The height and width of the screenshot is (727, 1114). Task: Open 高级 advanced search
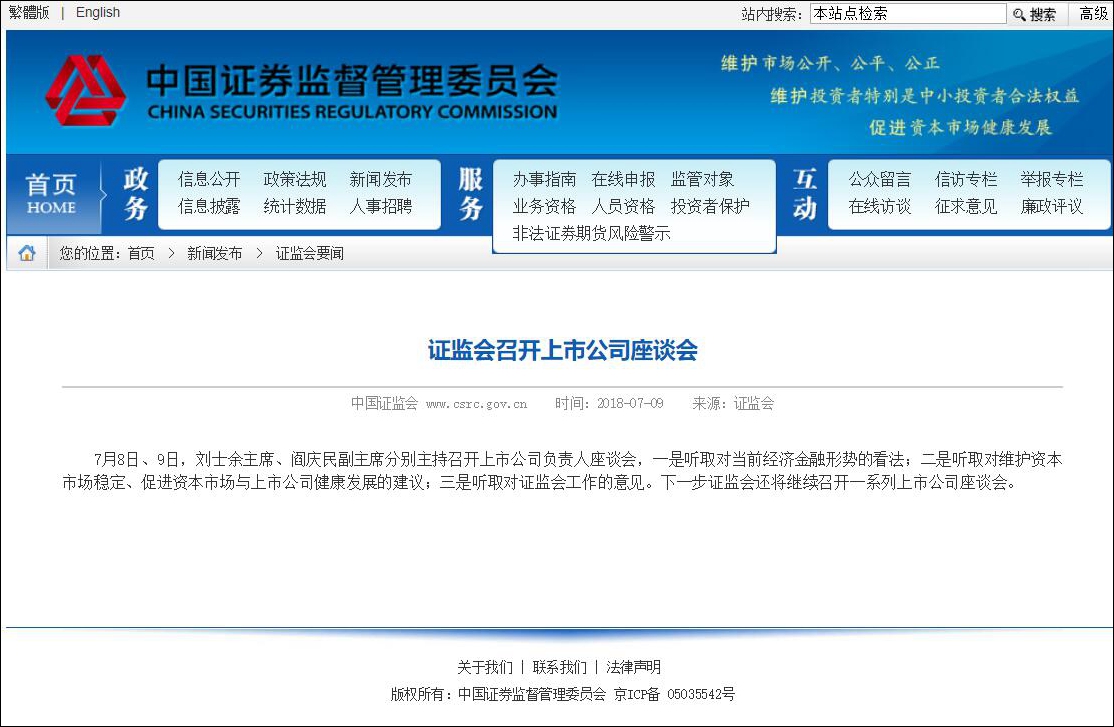click(x=1093, y=14)
